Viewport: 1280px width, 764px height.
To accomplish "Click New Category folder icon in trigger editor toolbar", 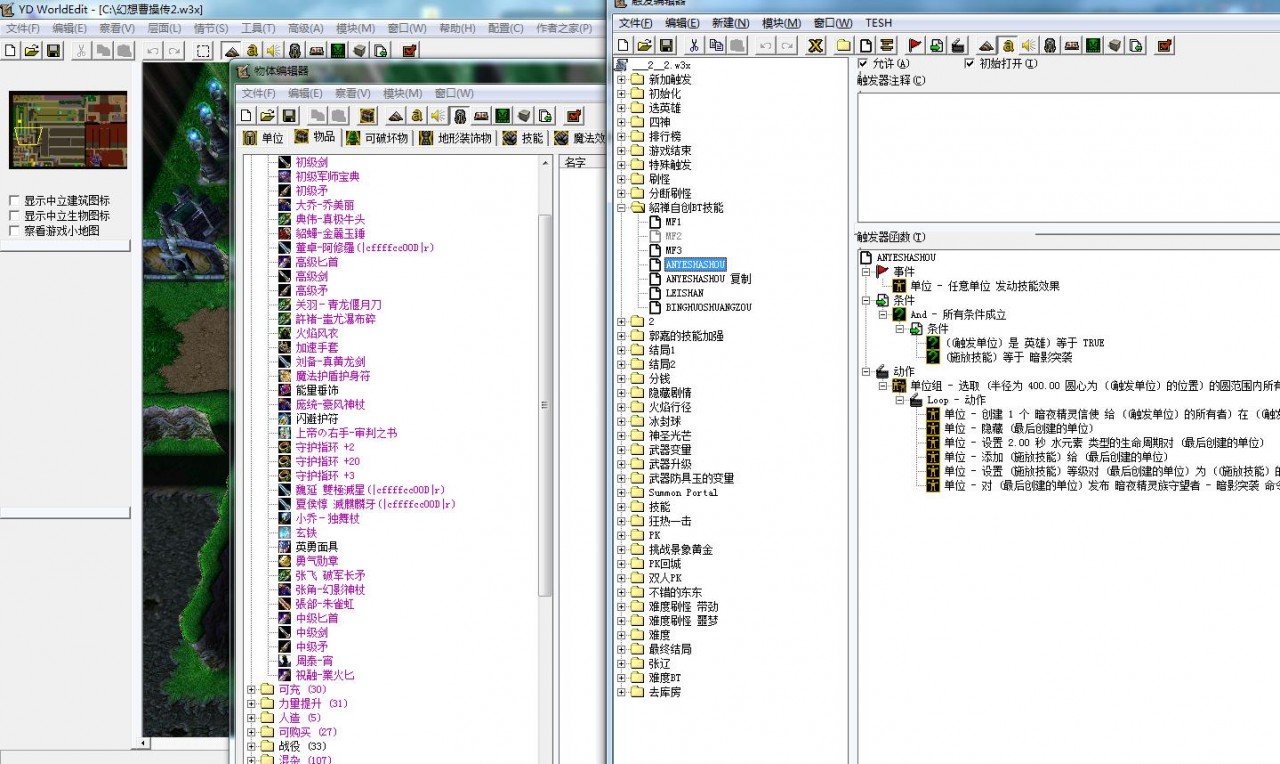I will [x=844, y=45].
